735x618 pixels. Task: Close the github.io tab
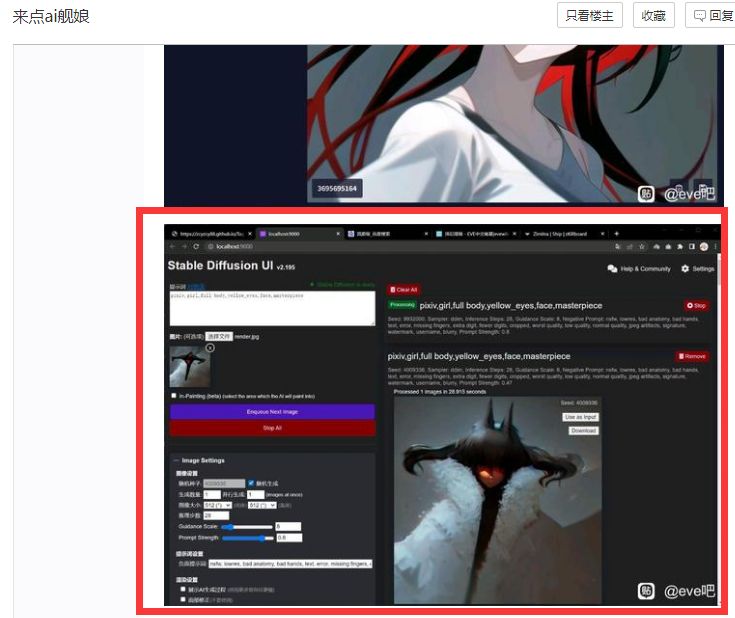coord(250,234)
